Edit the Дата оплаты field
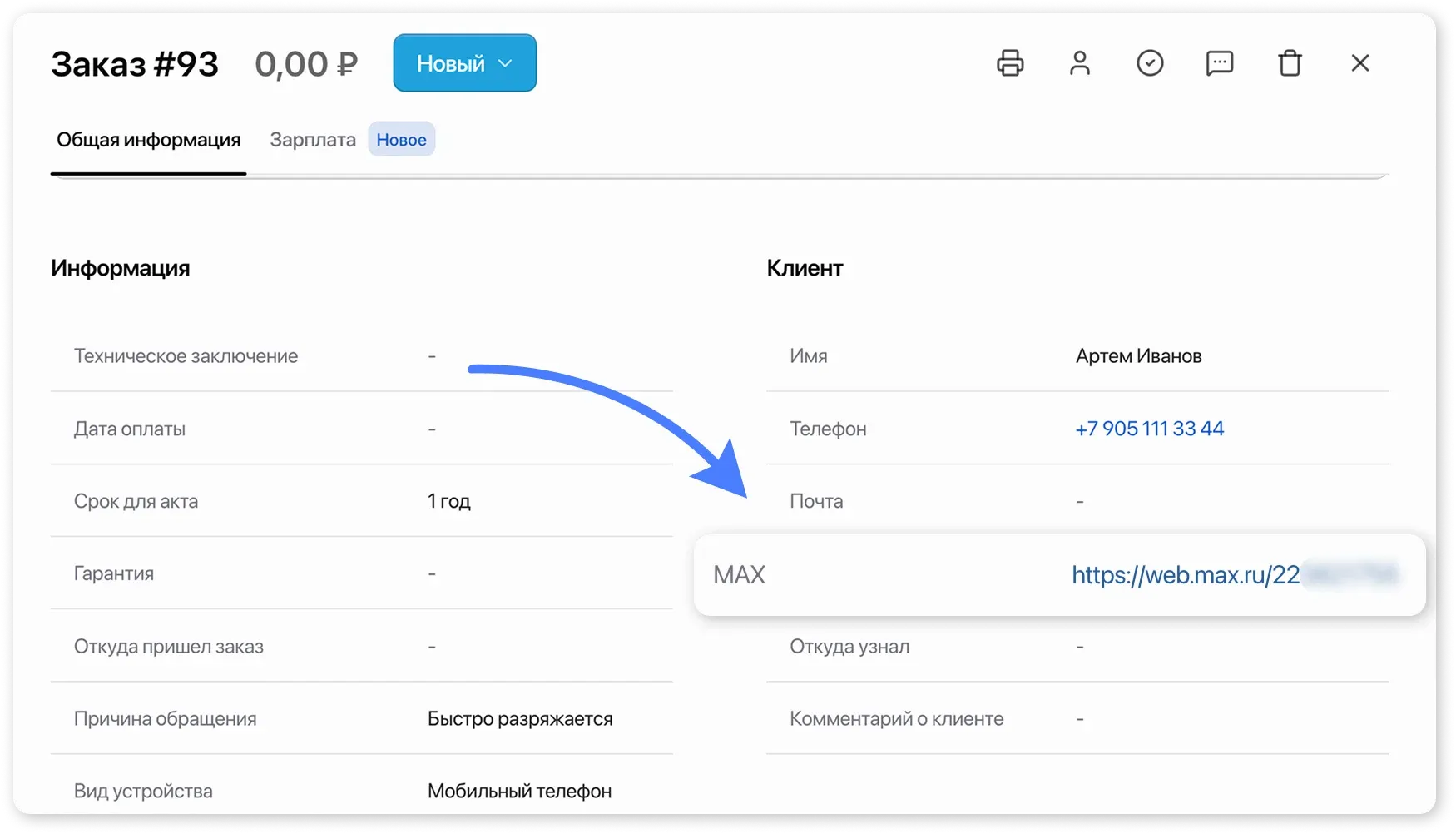 coord(432,428)
